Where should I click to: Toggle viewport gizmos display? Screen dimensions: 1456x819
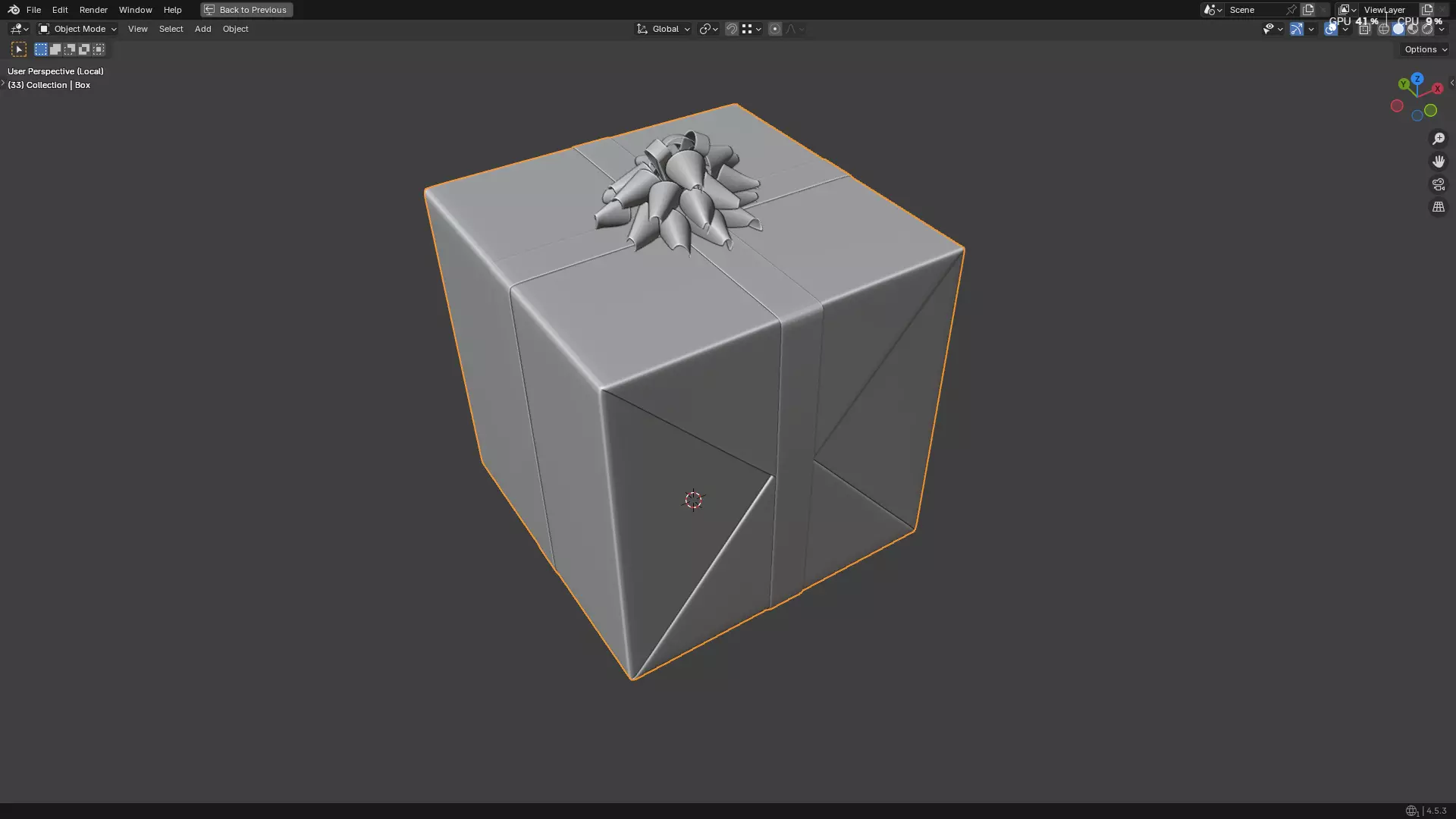click(1297, 29)
